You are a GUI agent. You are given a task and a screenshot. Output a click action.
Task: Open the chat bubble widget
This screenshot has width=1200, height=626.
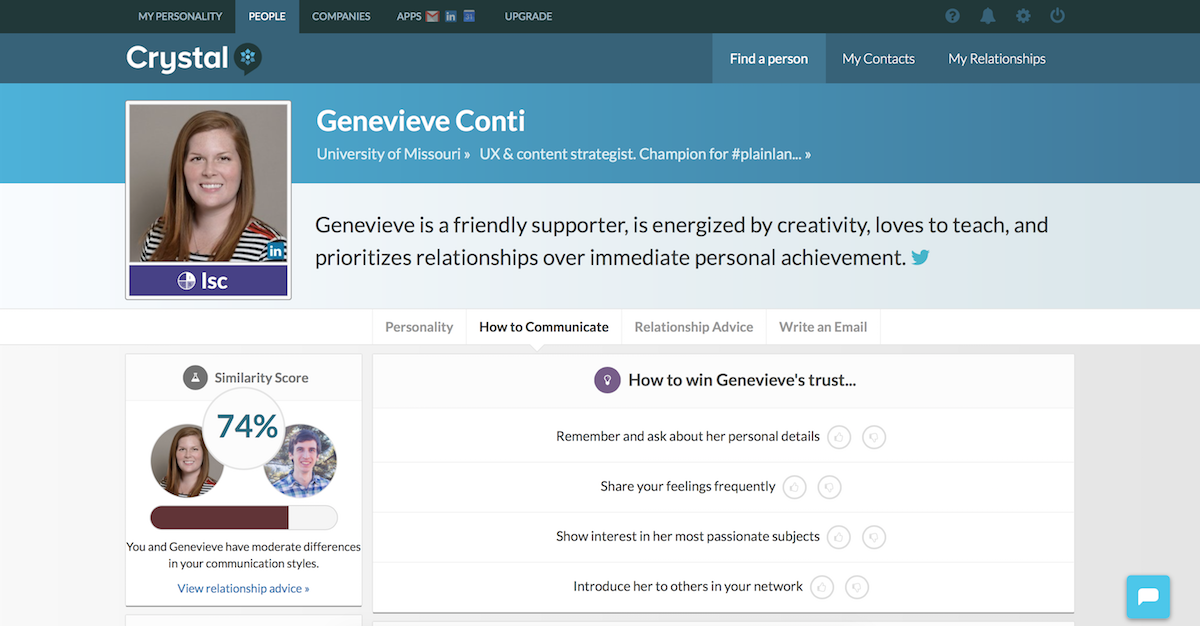[x=1148, y=597]
